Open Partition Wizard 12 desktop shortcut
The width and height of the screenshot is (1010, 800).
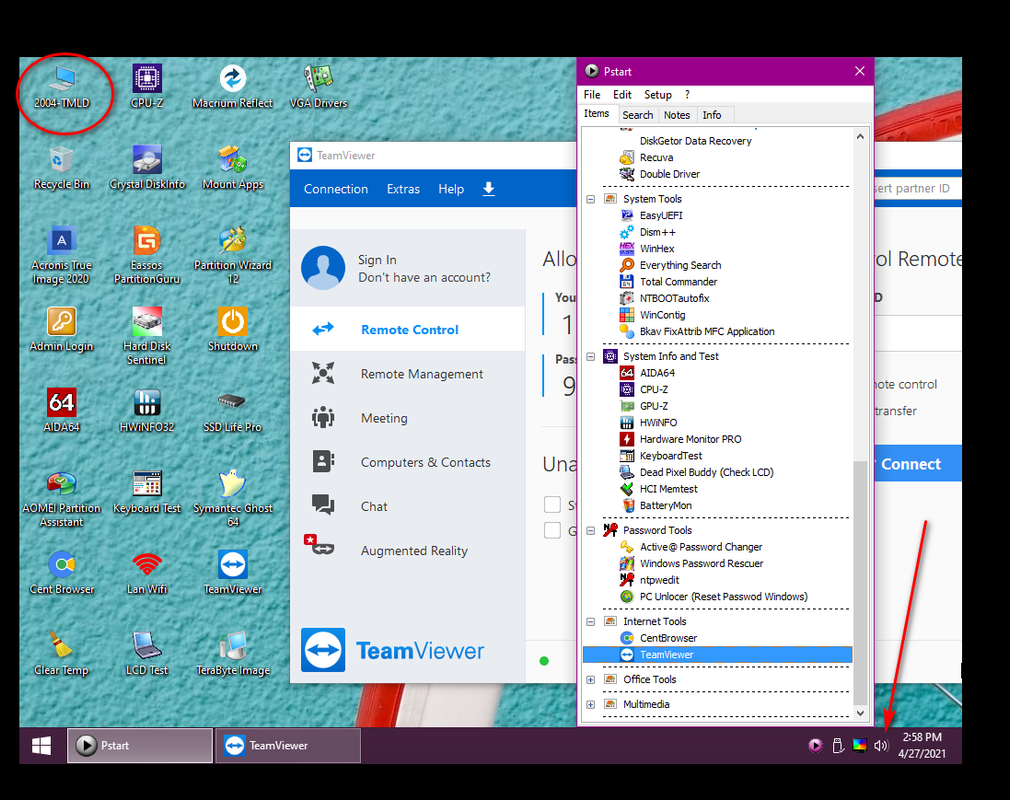(233, 256)
